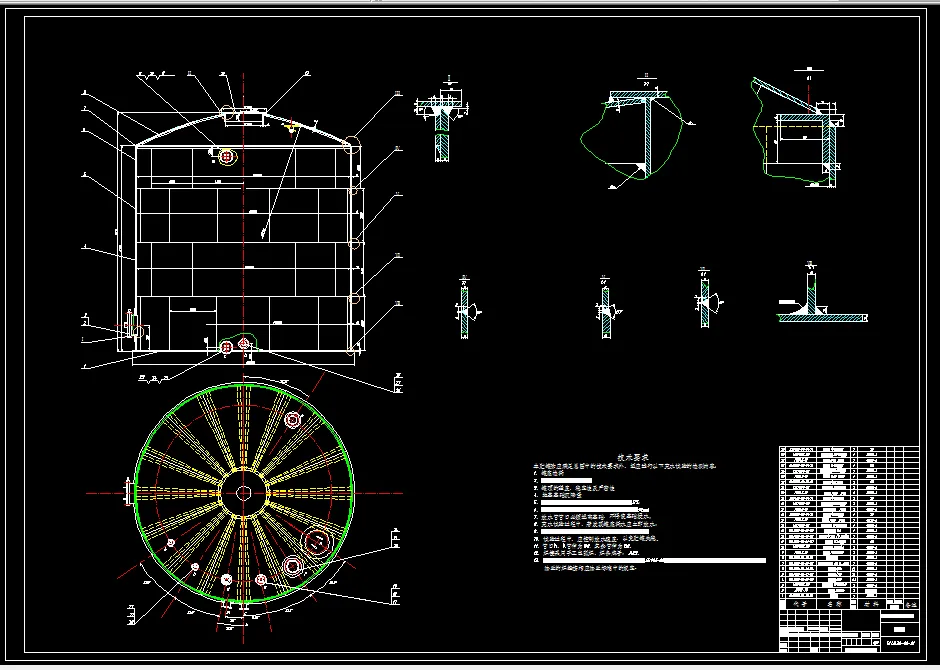The image size is (940, 670).
Task: Click the green-outlined bottom nozzle group in elevation
Action: 236,344
